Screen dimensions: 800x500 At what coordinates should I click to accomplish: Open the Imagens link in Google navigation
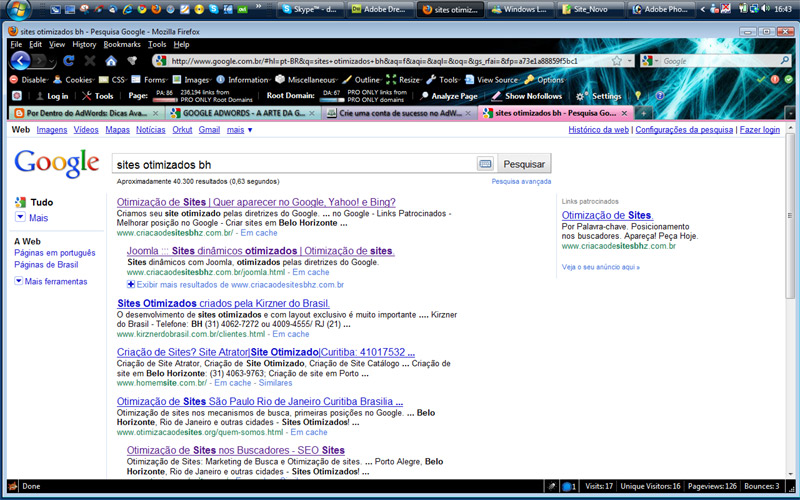click(52, 130)
